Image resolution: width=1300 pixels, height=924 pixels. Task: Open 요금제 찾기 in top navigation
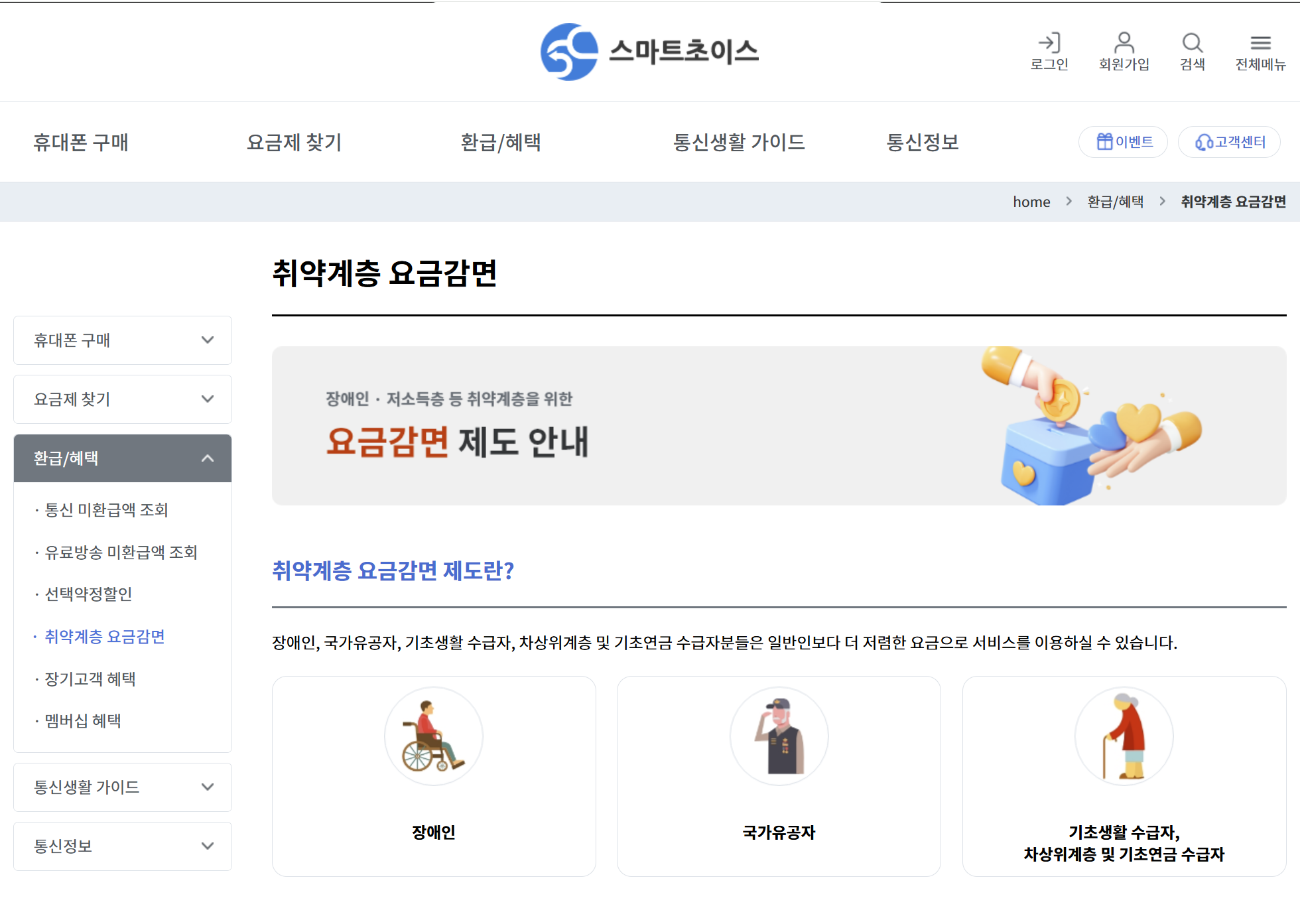coord(294,142)
